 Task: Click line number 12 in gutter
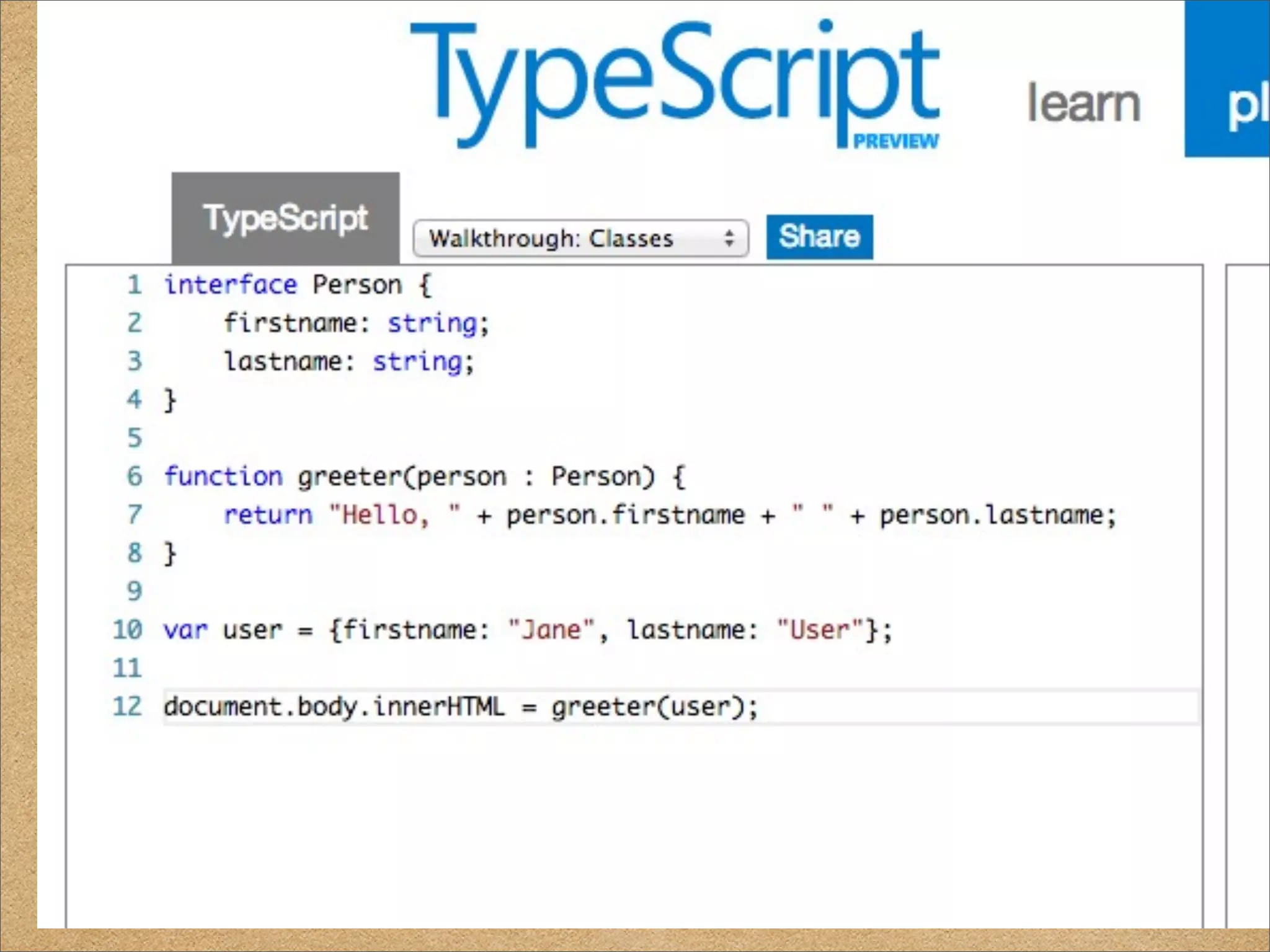(127, 707)
